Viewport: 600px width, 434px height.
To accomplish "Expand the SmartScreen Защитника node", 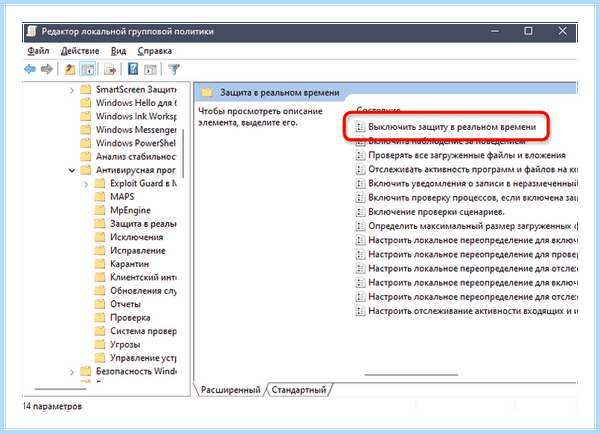I will pyautogui.click(x=72, y=90).
